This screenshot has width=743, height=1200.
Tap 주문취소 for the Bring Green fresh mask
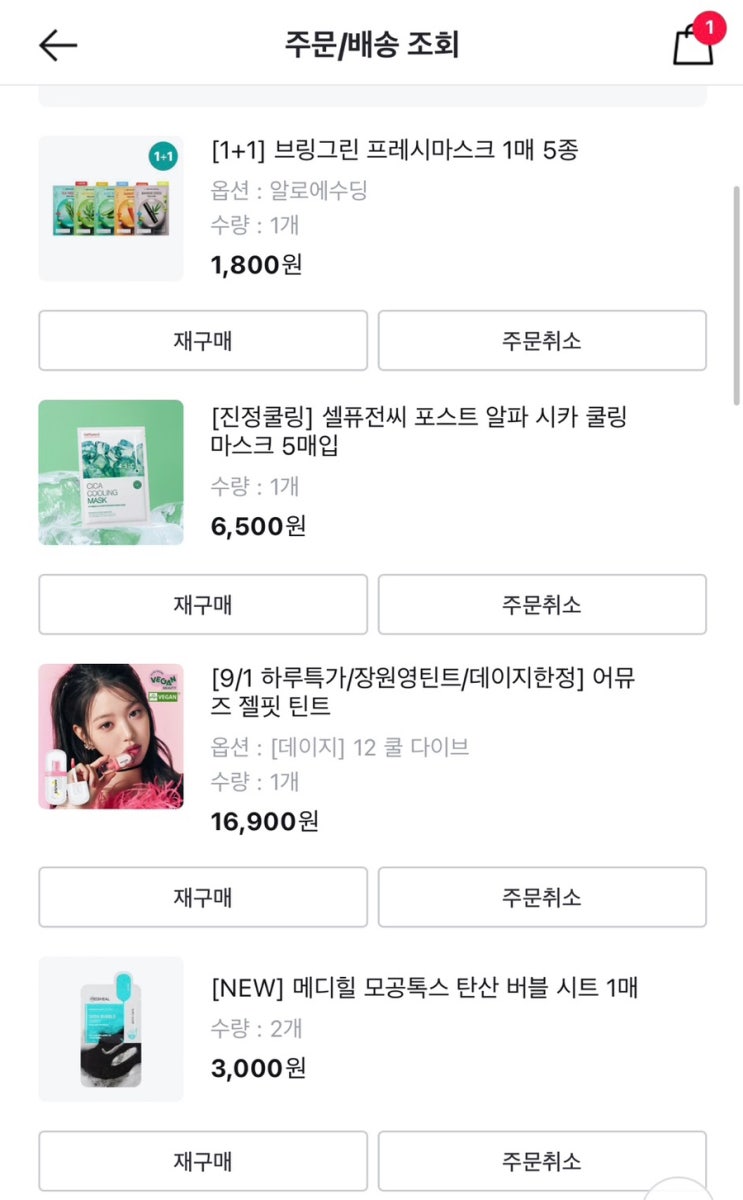(542, 341)
